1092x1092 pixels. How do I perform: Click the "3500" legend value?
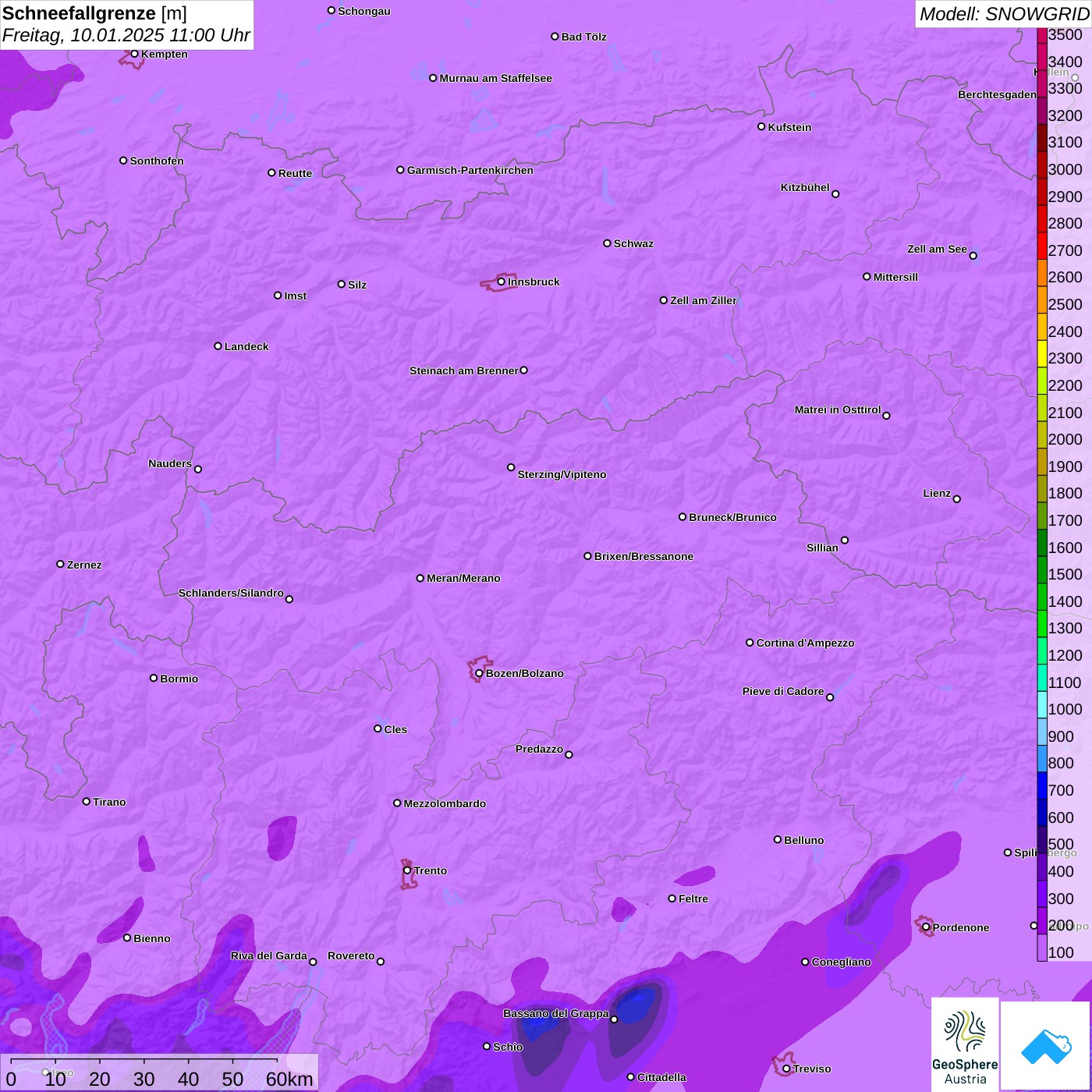(x=1065, y=34)
